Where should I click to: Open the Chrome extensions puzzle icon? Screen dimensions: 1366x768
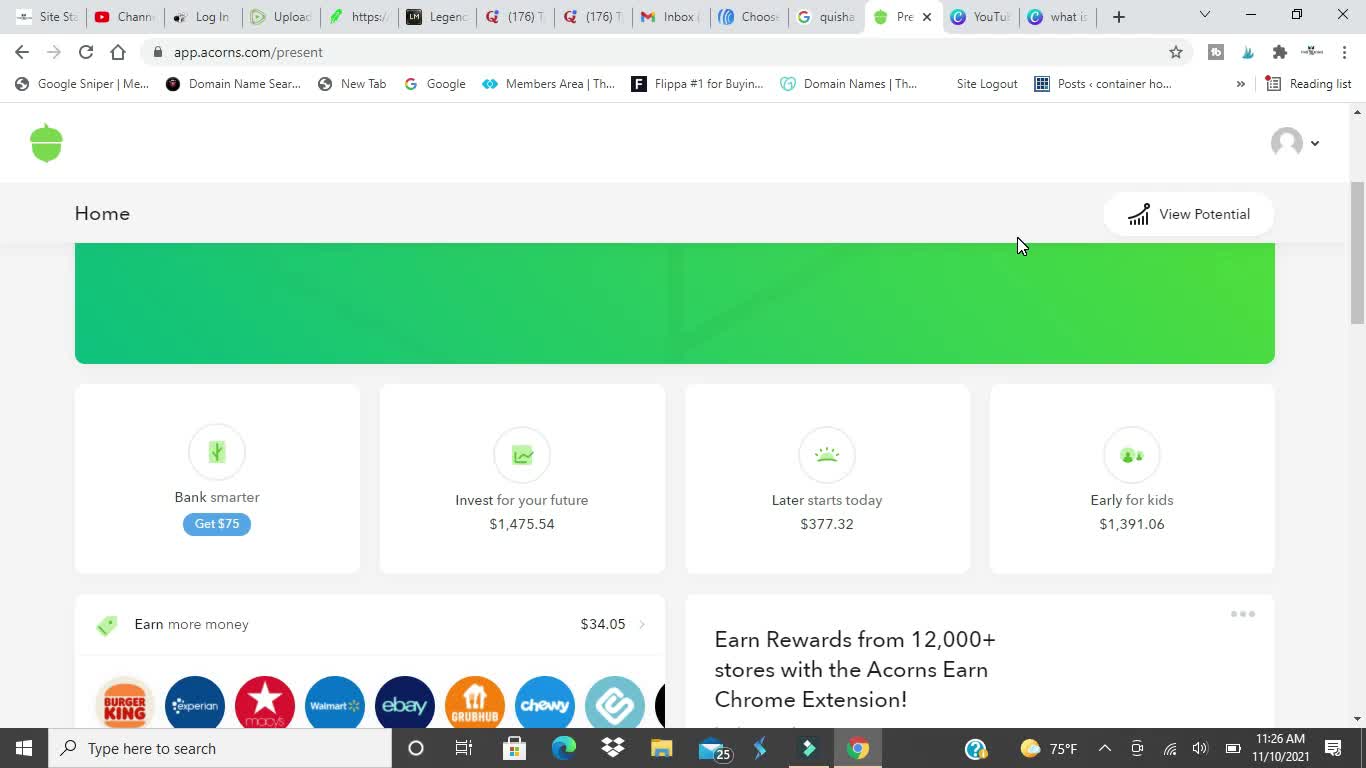click(x=1279, y=52)
